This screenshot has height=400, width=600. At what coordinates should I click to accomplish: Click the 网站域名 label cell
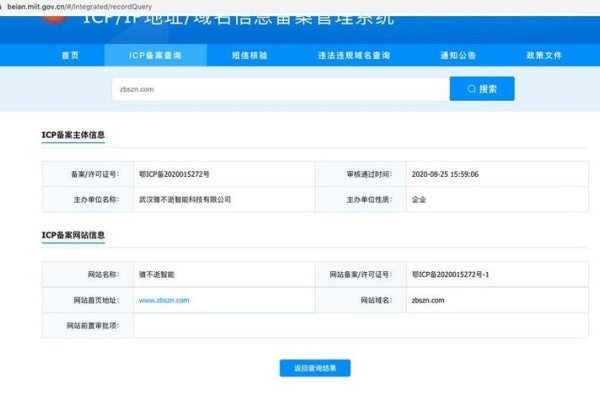pyautogui.click(x=361, y=300)
